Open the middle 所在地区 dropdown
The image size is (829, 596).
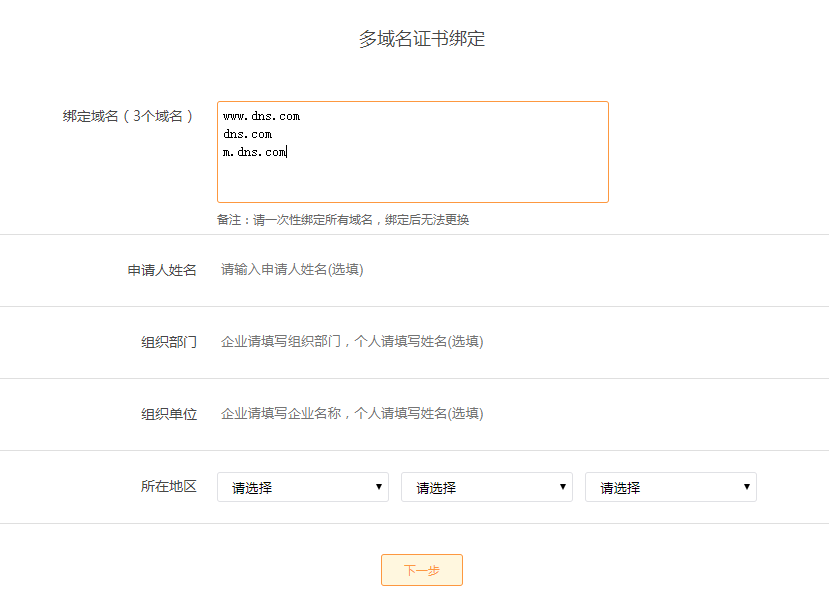pyautogui.click(x=486, y=488)
